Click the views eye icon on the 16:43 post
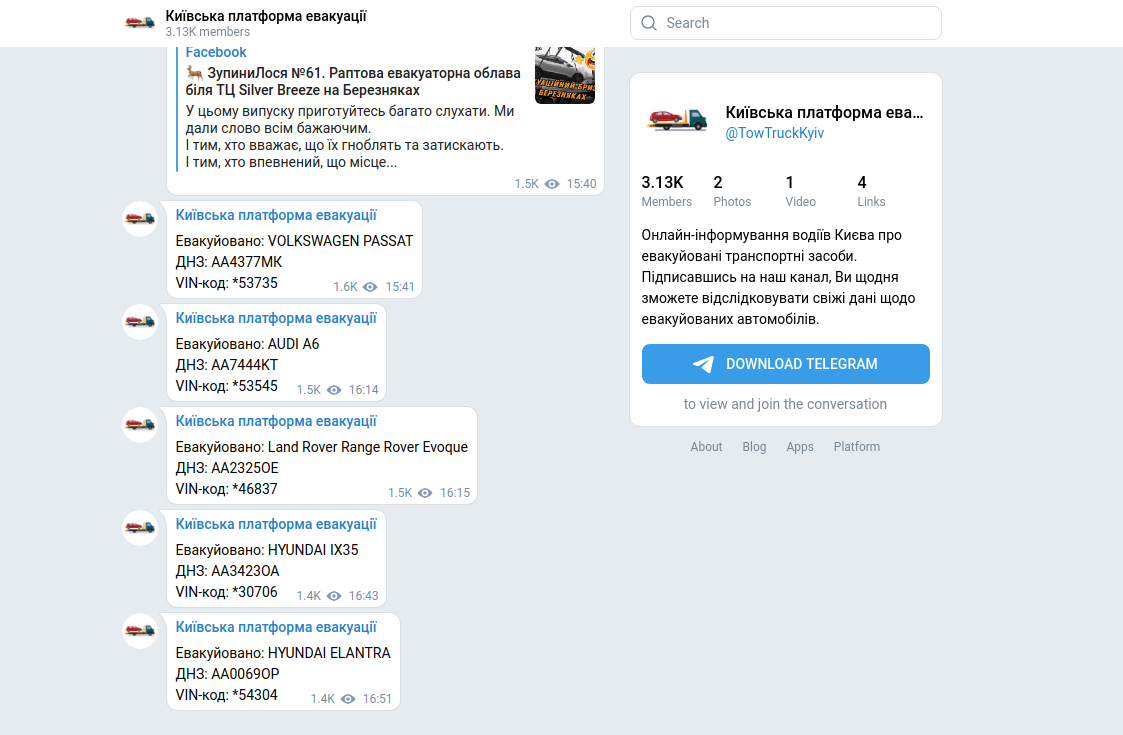This screenshot has width=1123, height=735. click(334, 597)
